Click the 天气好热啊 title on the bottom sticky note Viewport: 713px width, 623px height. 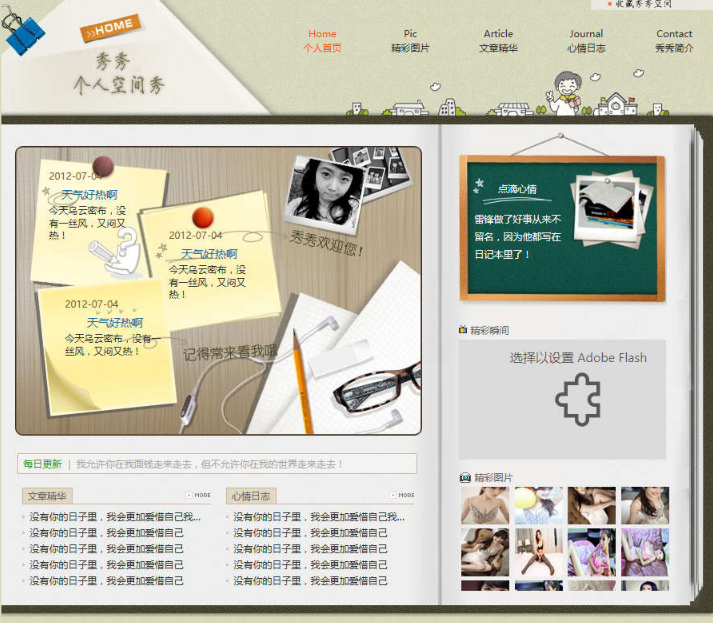coord(114,323)
